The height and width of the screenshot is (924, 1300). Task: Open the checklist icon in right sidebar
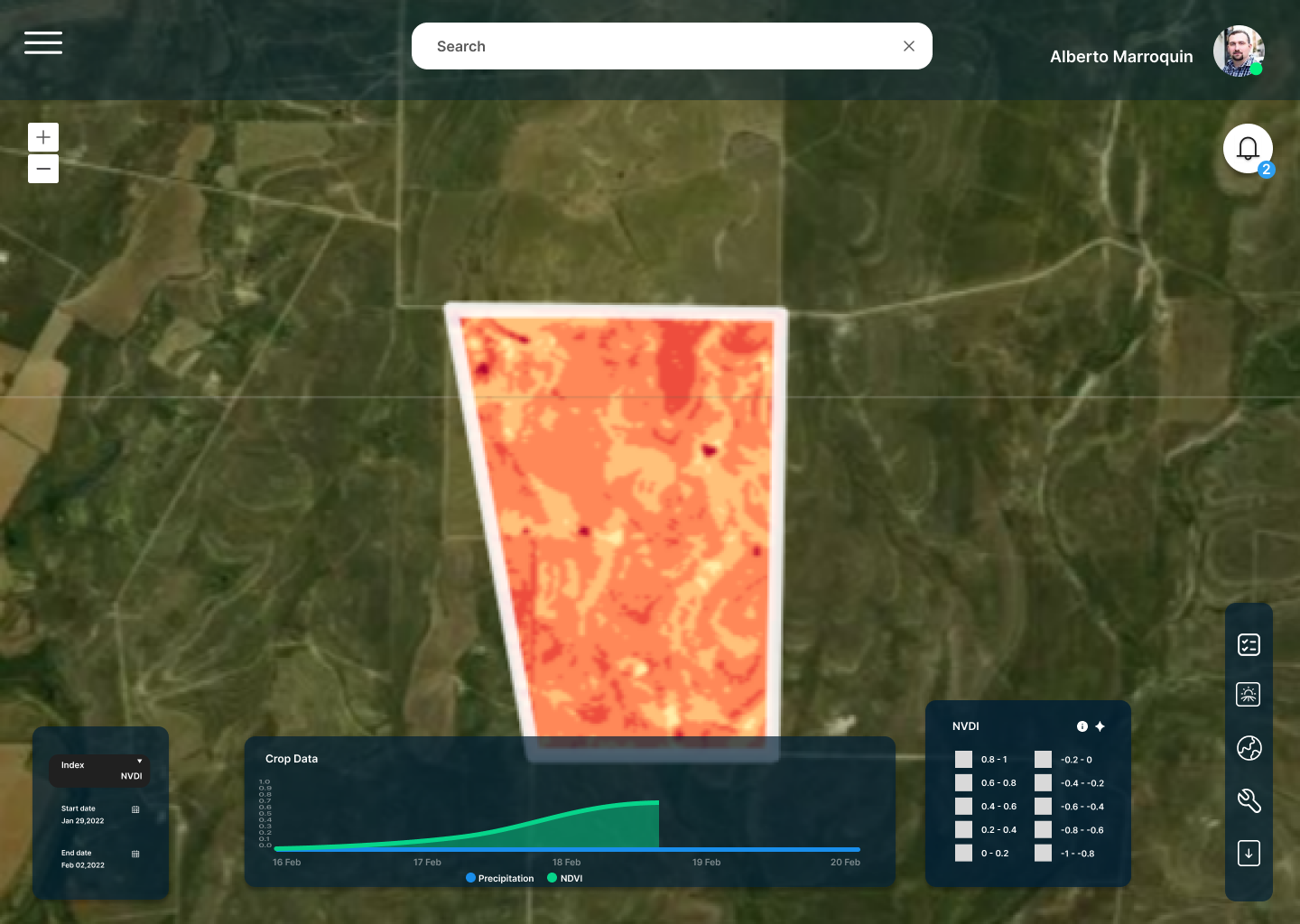coord(1249,644)
